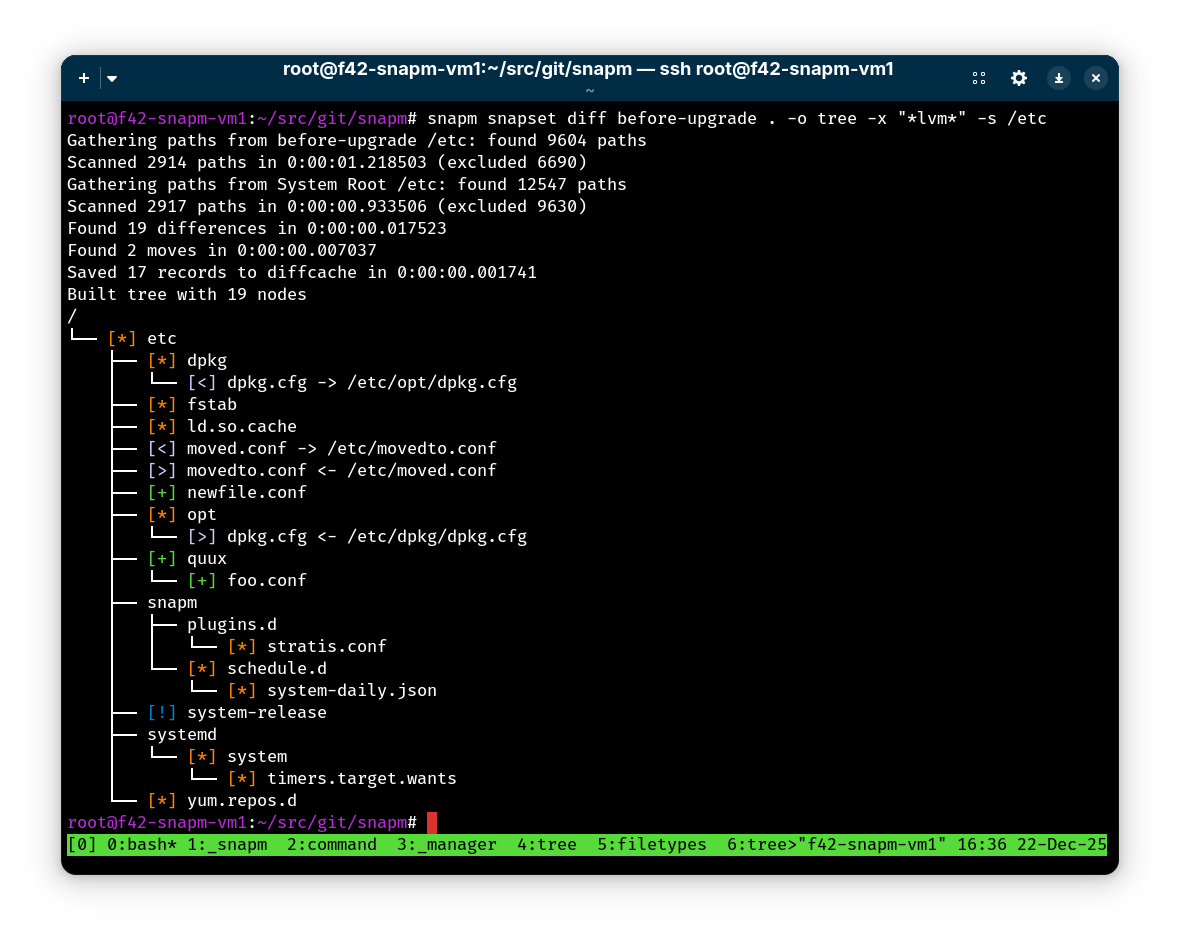The image size is (1180, 942).
Task: Switch to tmux window 5:filetypes
Action: tap(651, 844)
